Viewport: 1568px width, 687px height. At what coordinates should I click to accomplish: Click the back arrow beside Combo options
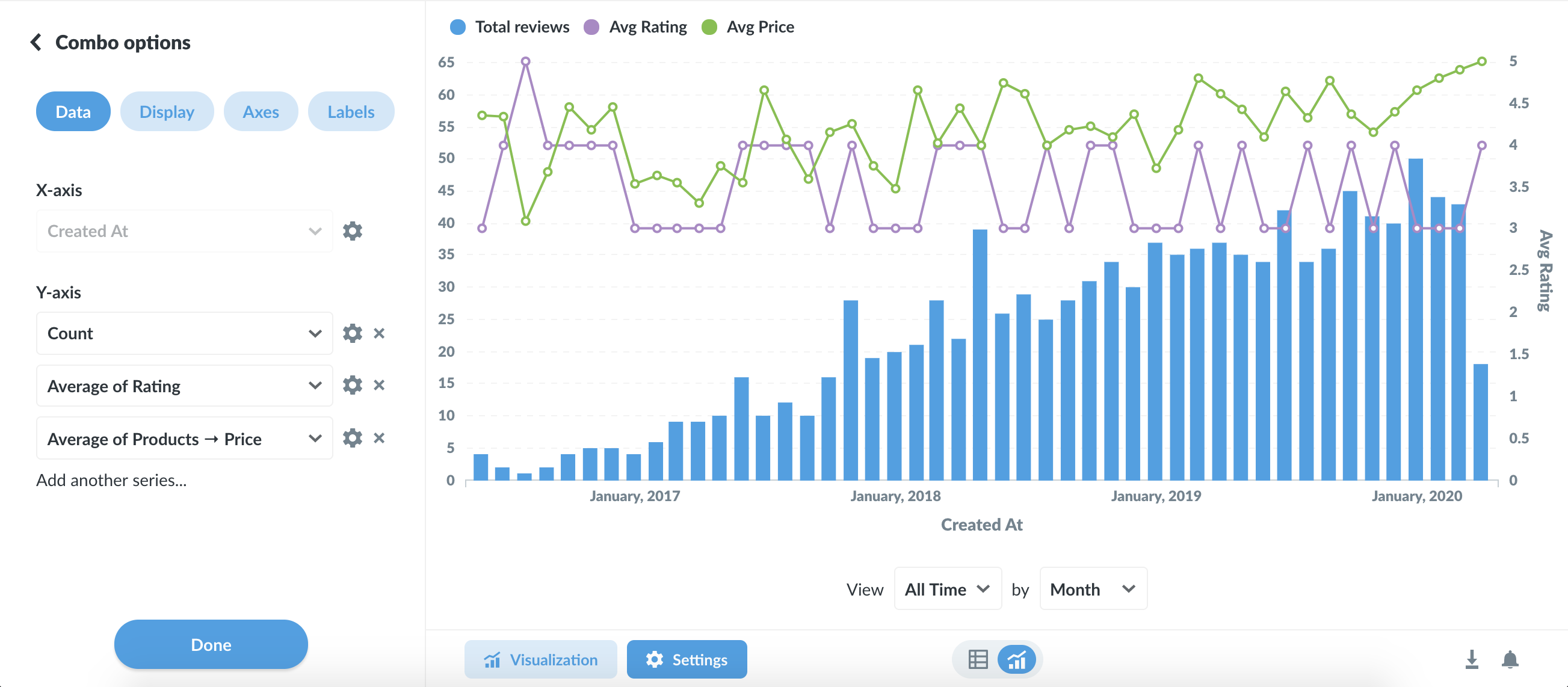pyautogui.click(x=36, y=43)
